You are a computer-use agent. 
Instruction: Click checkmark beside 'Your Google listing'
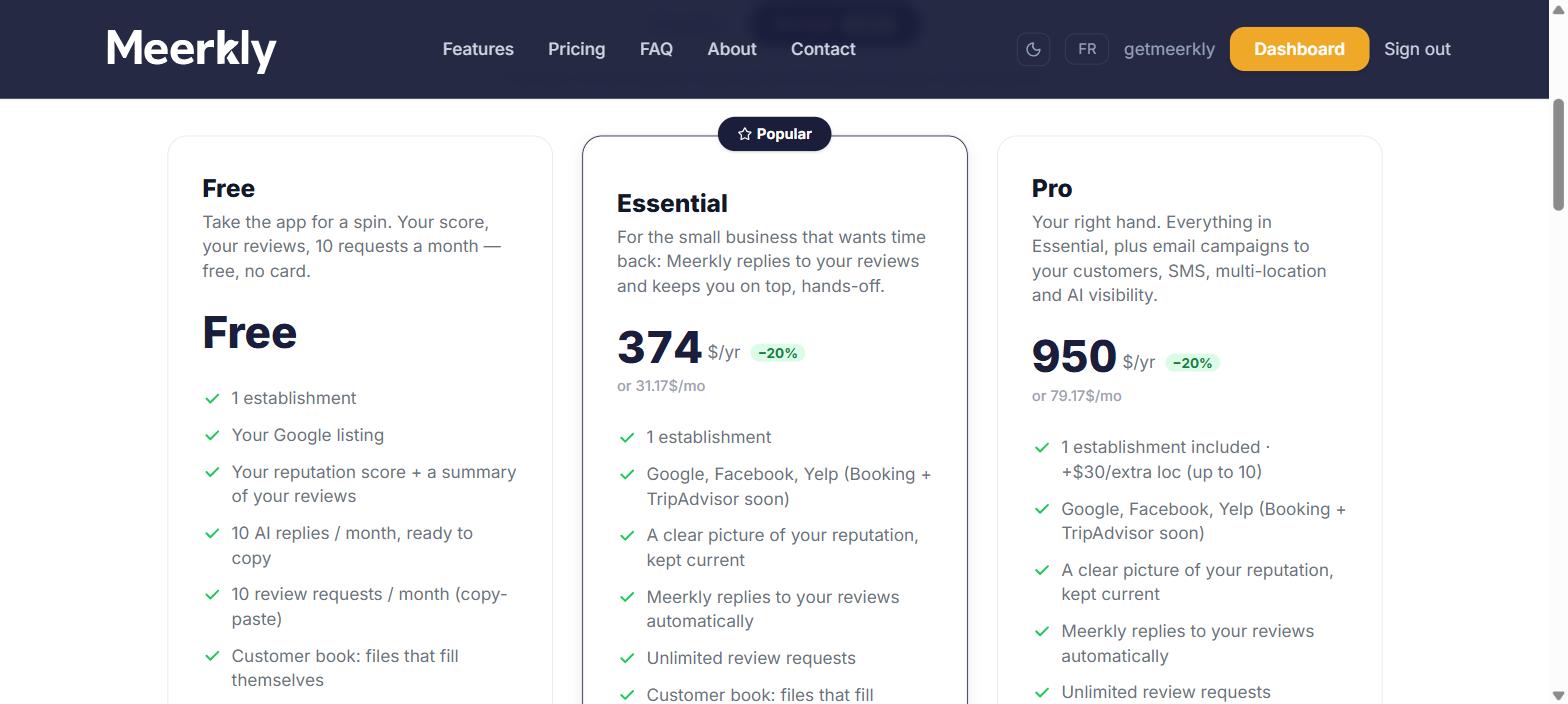212,435
